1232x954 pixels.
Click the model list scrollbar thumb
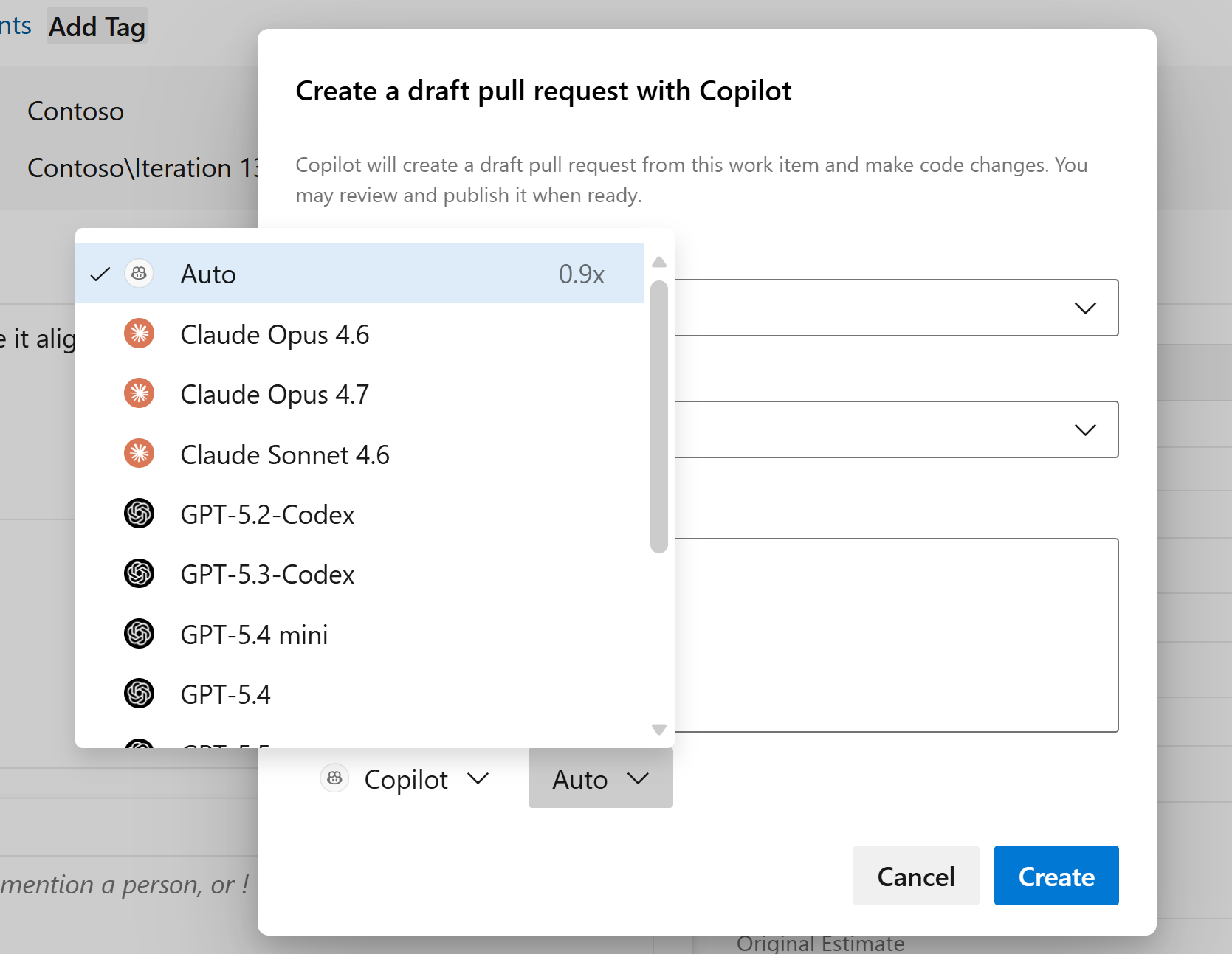659,416
